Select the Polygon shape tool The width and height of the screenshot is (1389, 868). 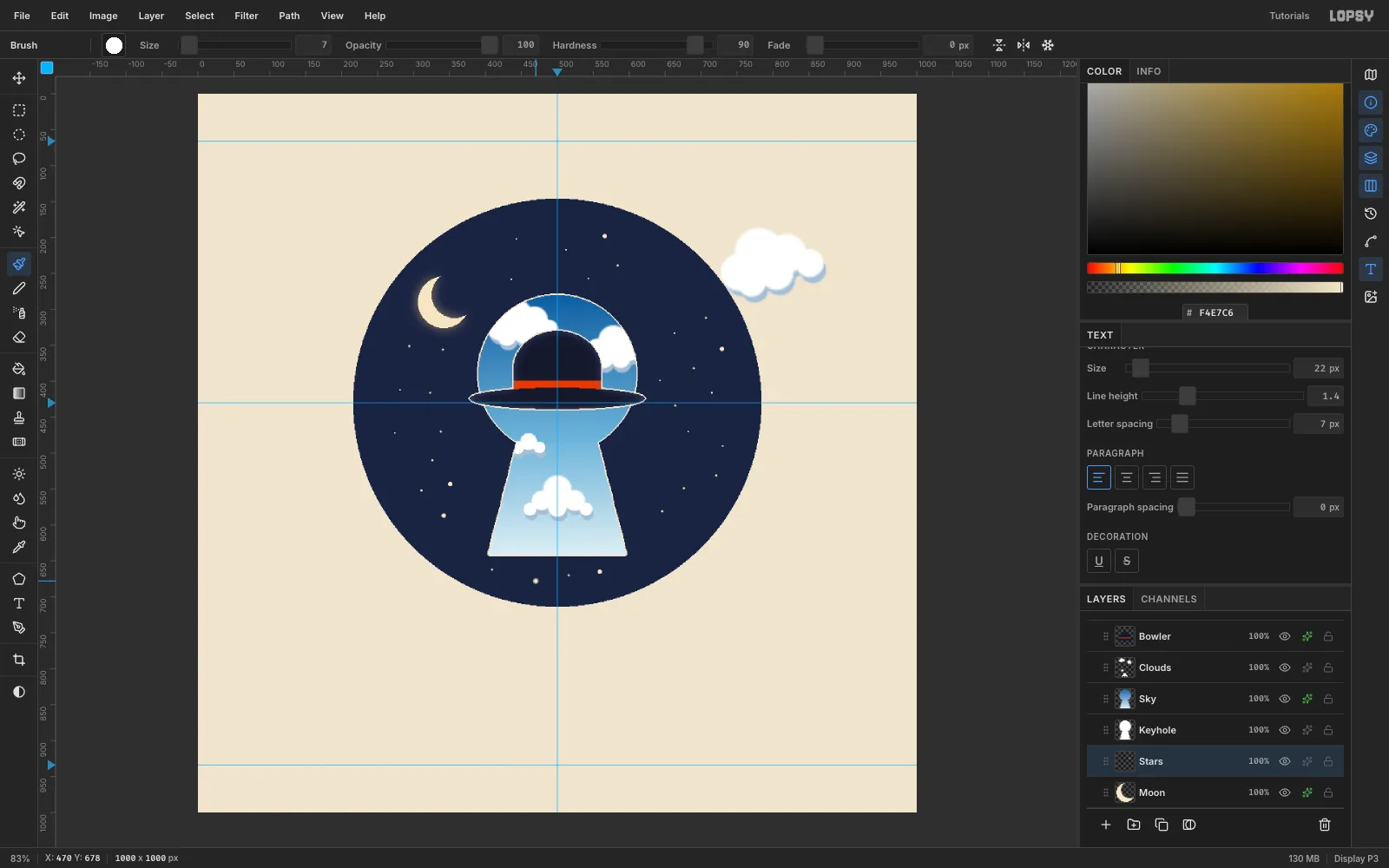coord(19,579)
